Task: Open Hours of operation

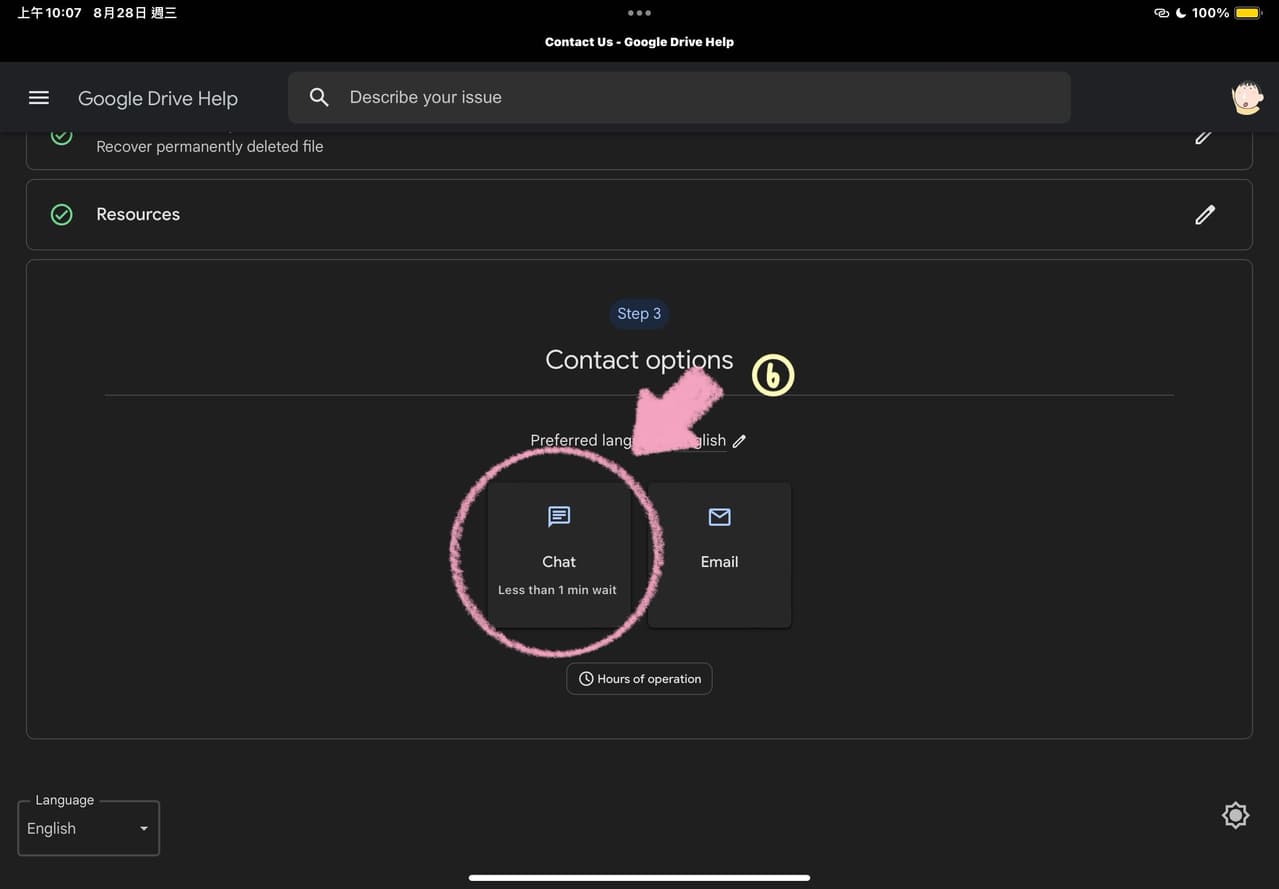Action: (x=639, y=678)
